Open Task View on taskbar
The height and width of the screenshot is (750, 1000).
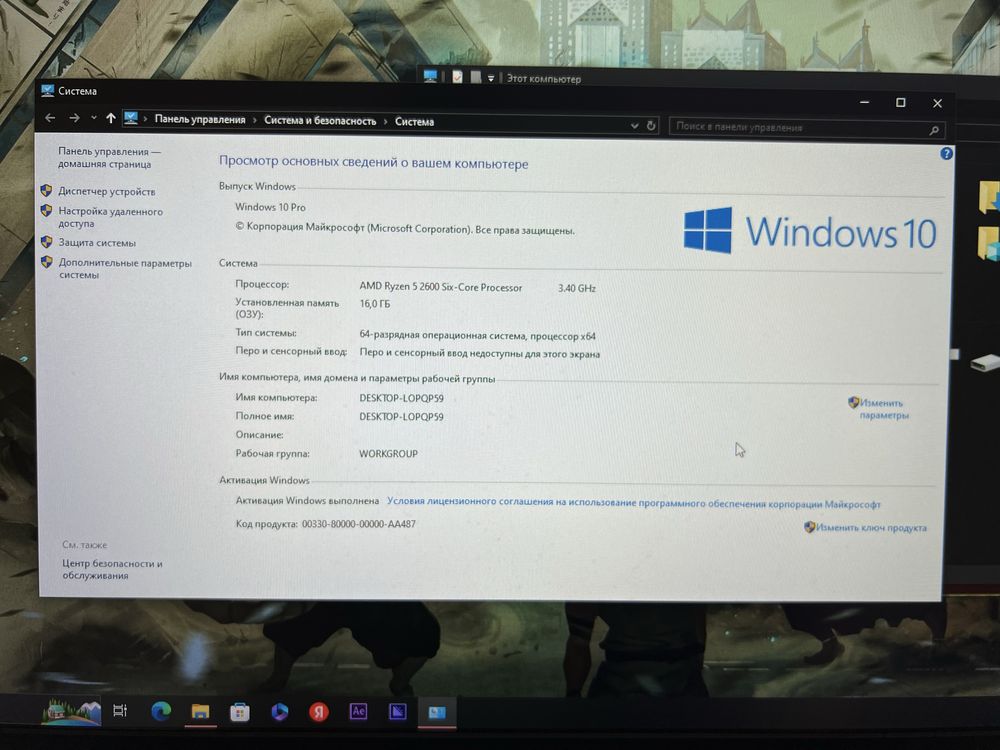120,710
